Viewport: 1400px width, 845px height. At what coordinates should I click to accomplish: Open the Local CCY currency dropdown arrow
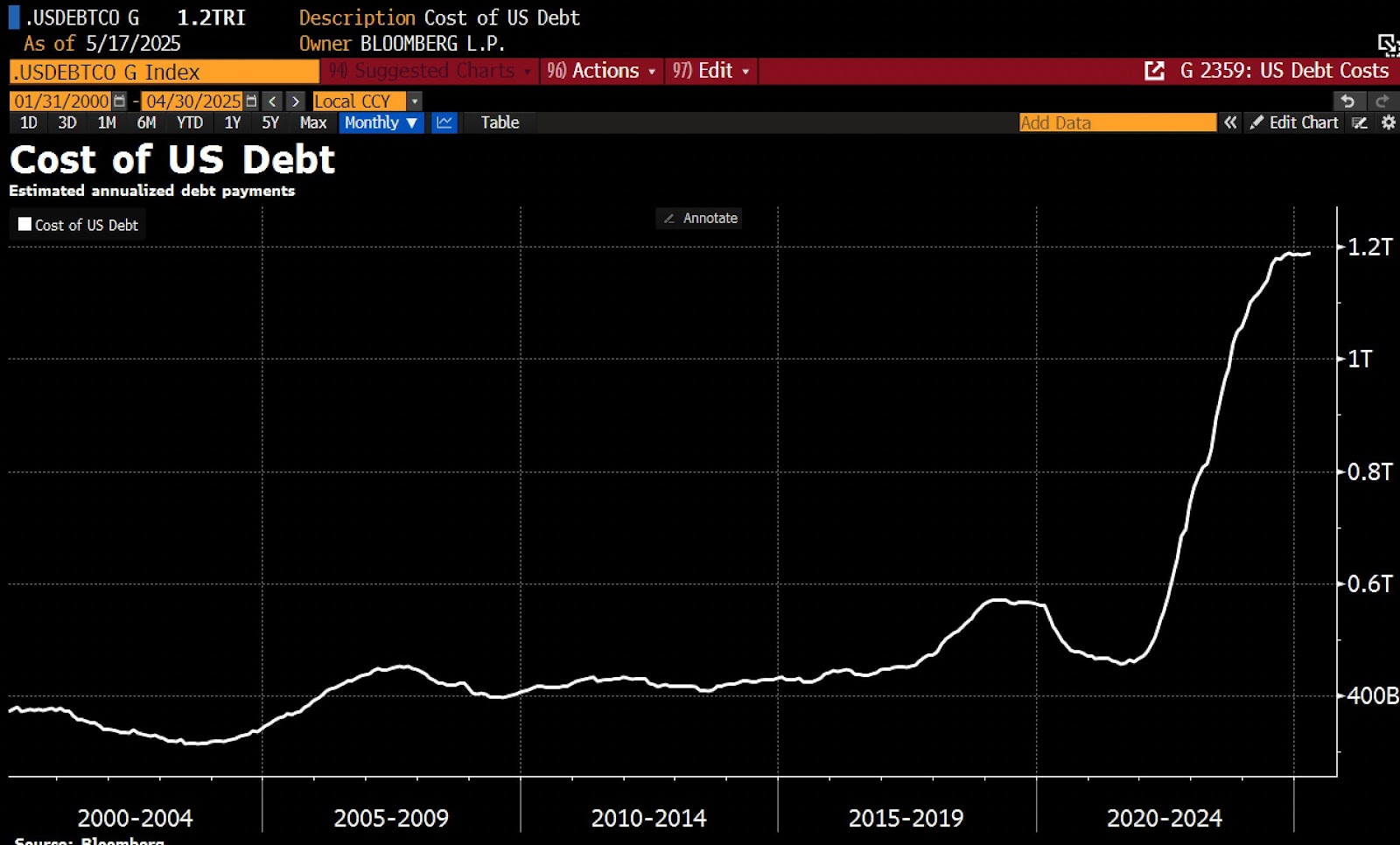point(415,101)
